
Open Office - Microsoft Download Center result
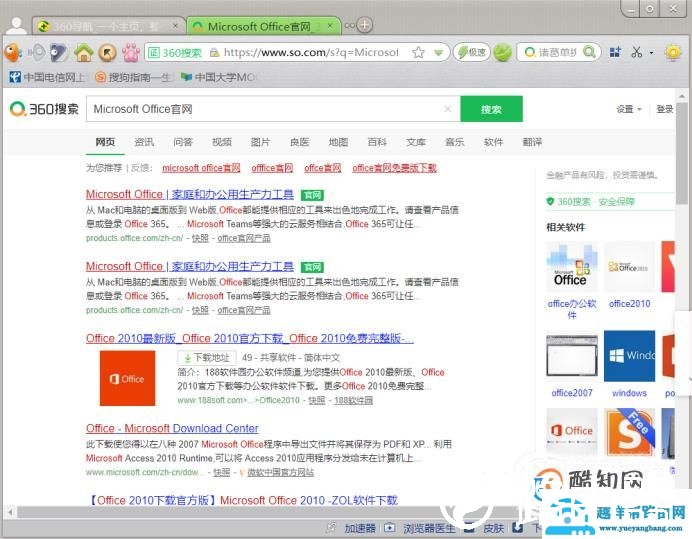172,429
